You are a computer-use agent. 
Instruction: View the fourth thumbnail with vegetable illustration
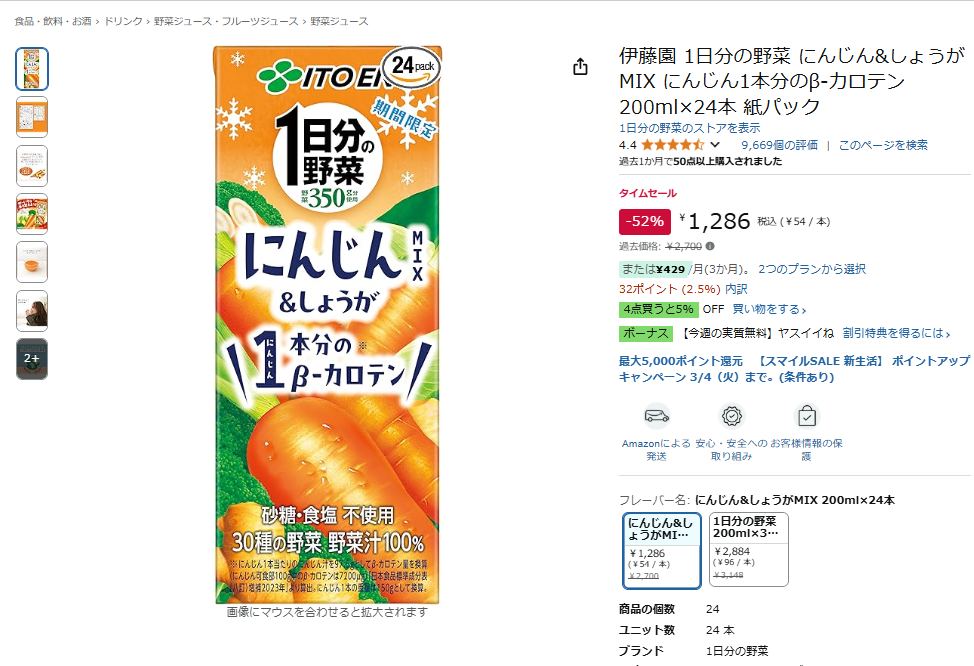(x=32, y=214)
